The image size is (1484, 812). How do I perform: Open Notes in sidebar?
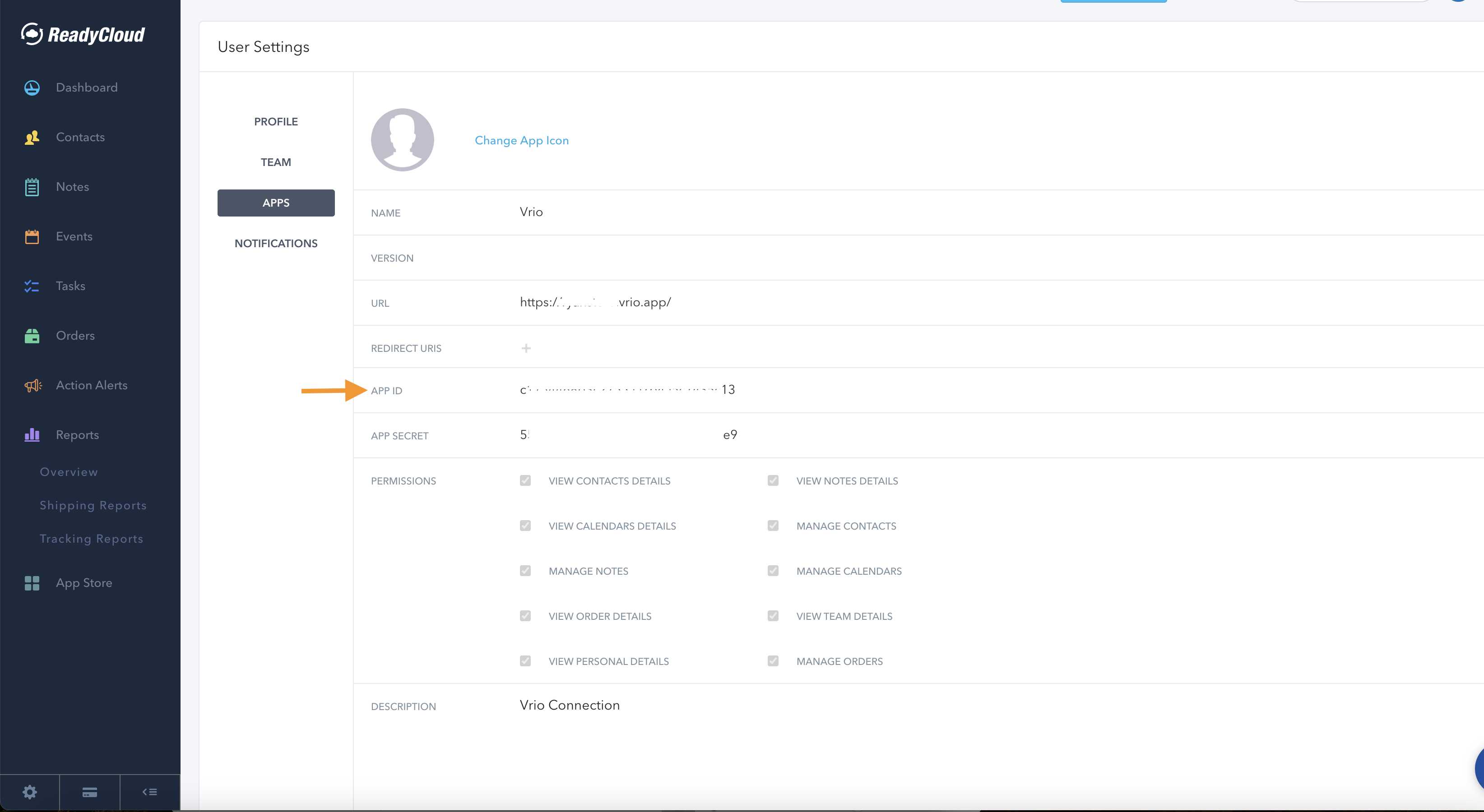coord(73,187)
